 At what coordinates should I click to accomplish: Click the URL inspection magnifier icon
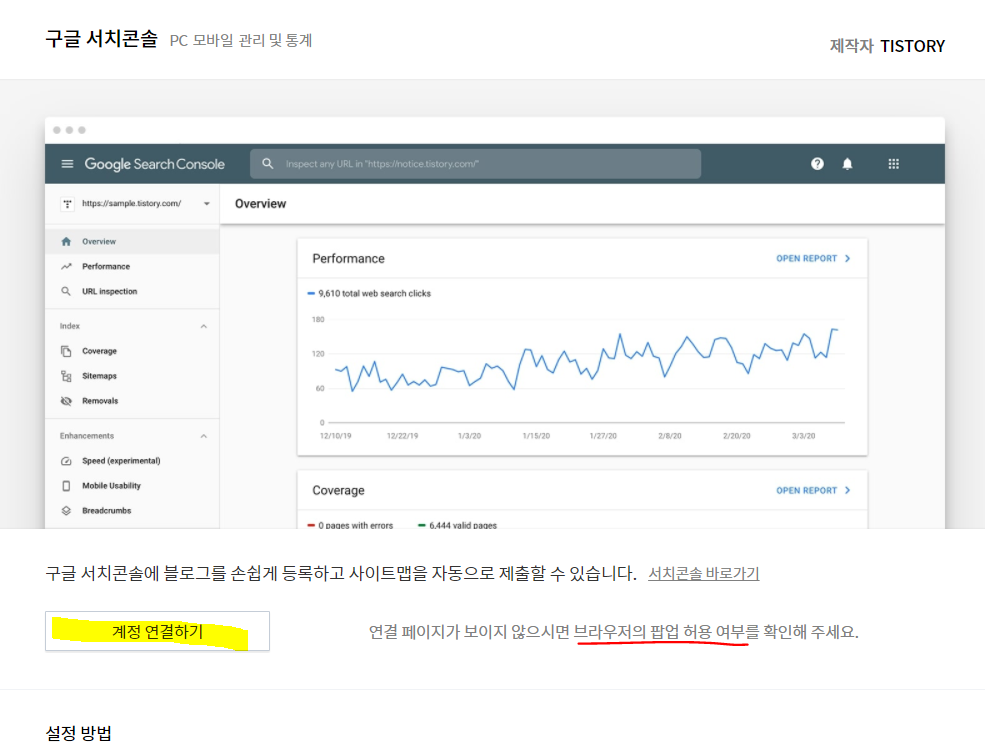[66, 291]
